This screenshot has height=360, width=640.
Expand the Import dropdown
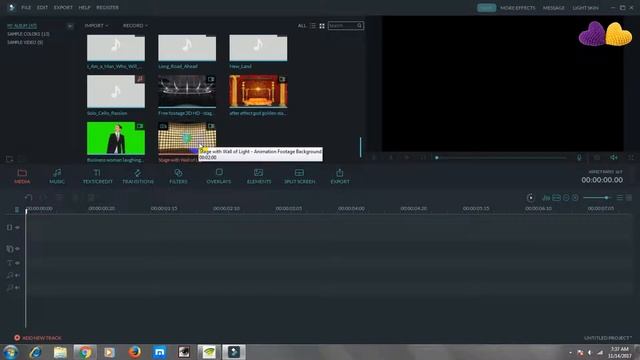click(x=96, y=25)
